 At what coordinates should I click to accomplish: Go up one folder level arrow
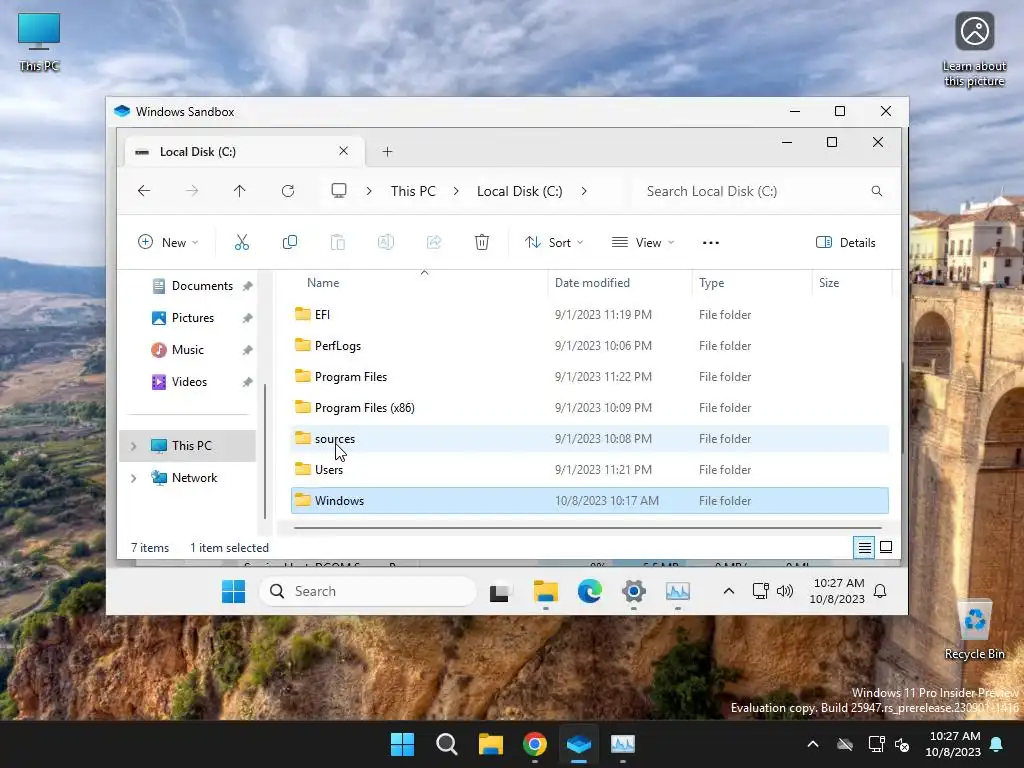240,191
